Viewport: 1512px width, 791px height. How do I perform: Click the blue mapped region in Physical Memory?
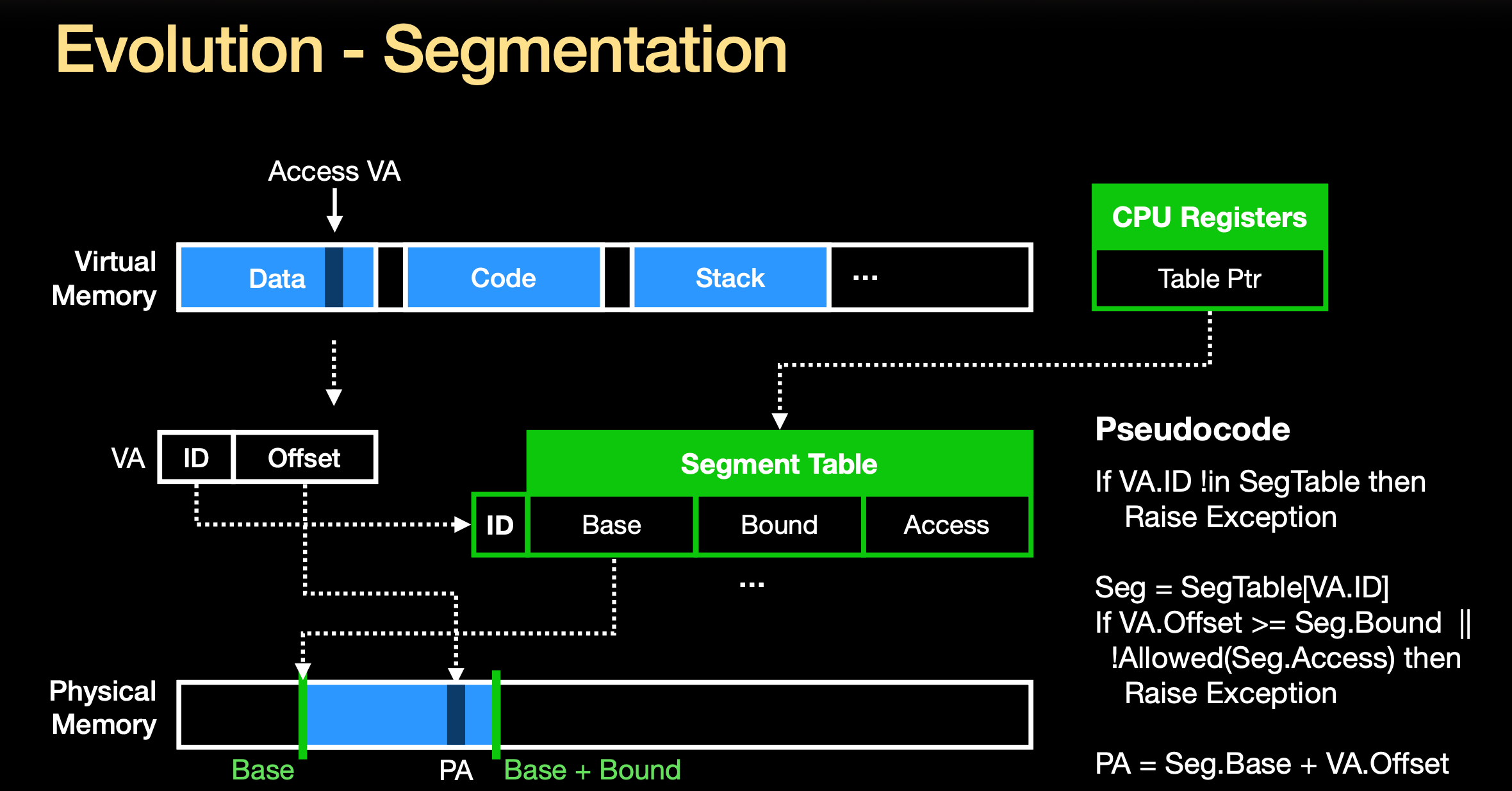[399, 714]
